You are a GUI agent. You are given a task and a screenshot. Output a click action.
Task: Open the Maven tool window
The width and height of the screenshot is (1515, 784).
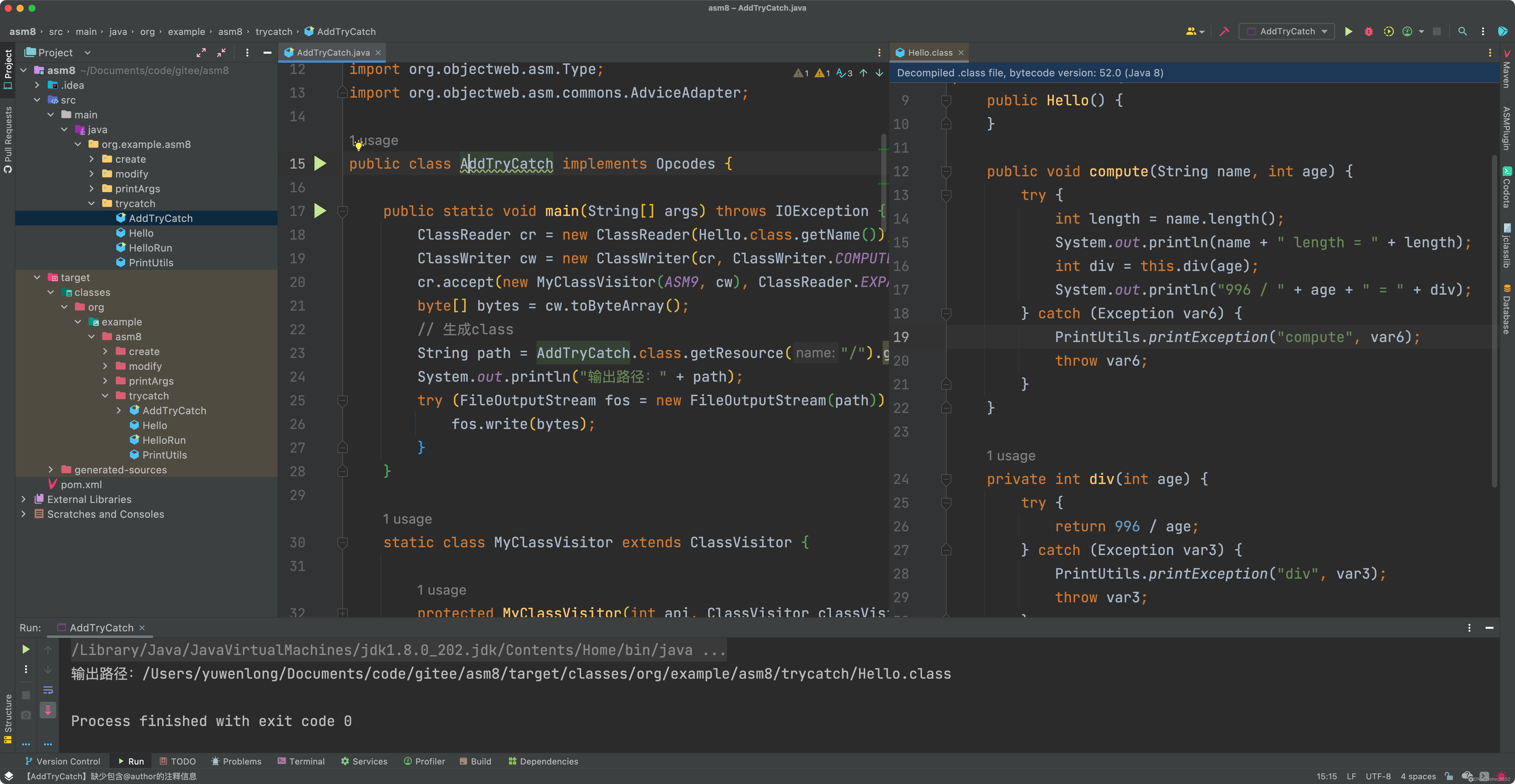pyautogui.click(x=1507, y=70)
